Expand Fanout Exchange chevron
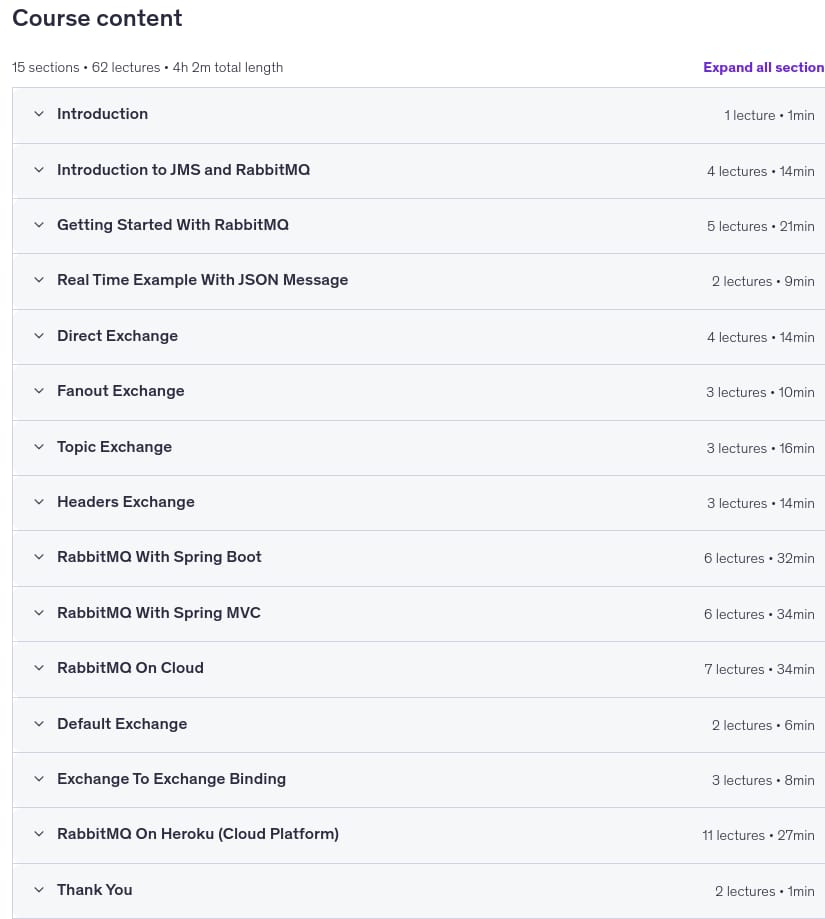Screen dimensions: 825x919 (39, 391)
